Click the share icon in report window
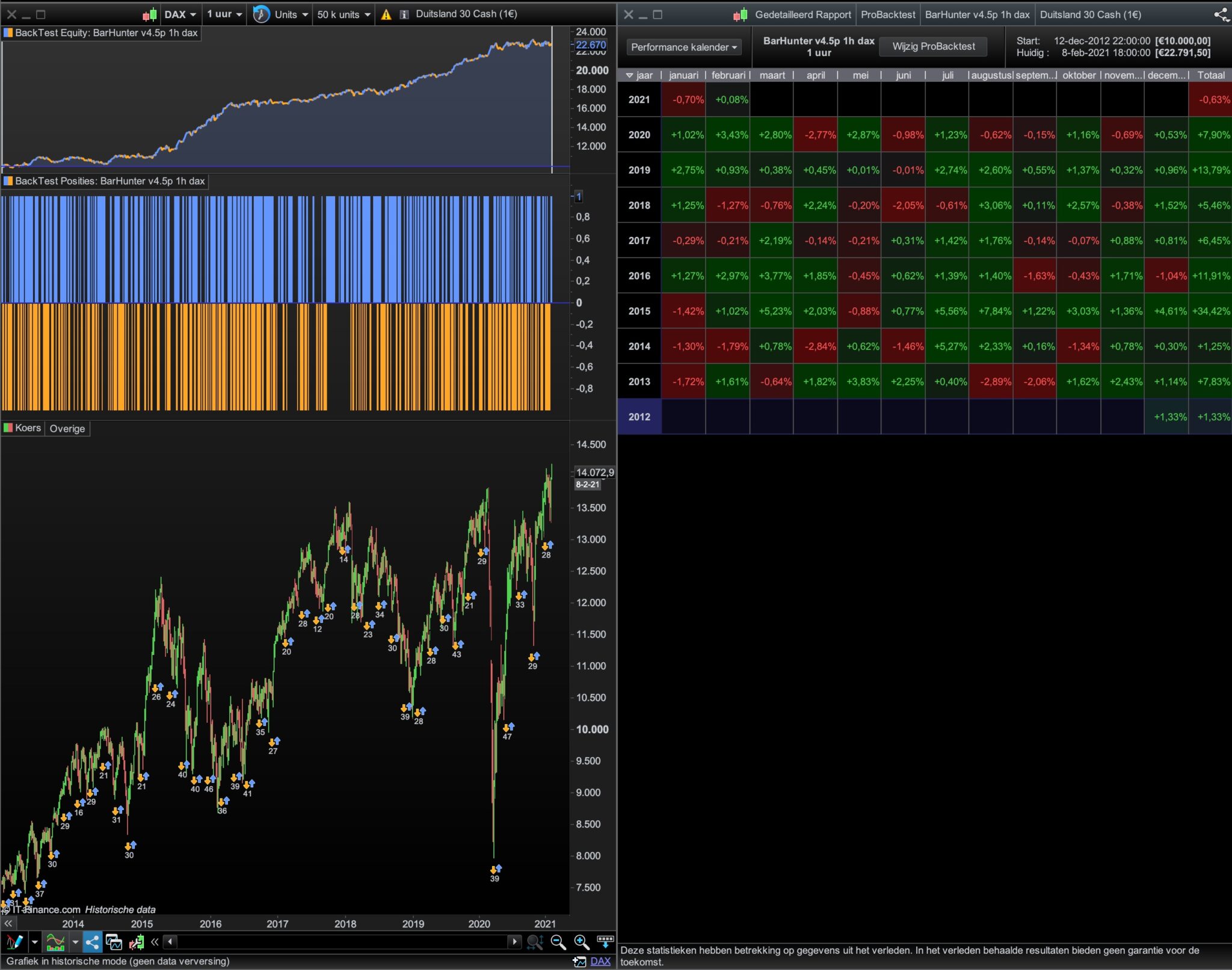This screenshot has height=970, width=1232. tap(1221, 14)
